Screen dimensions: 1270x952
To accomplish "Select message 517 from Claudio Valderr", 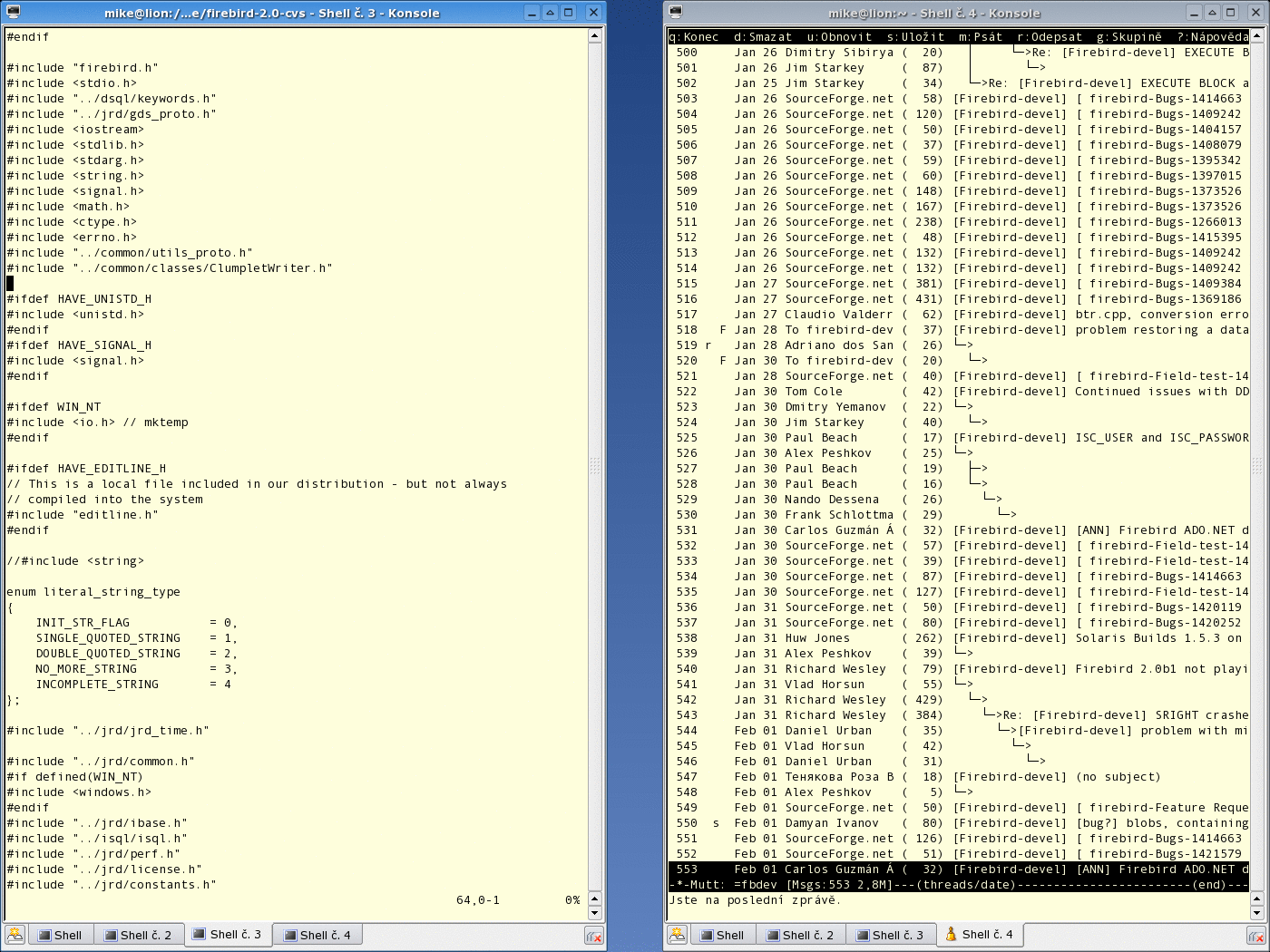I will pyautogui.click(x=959, y=315).
